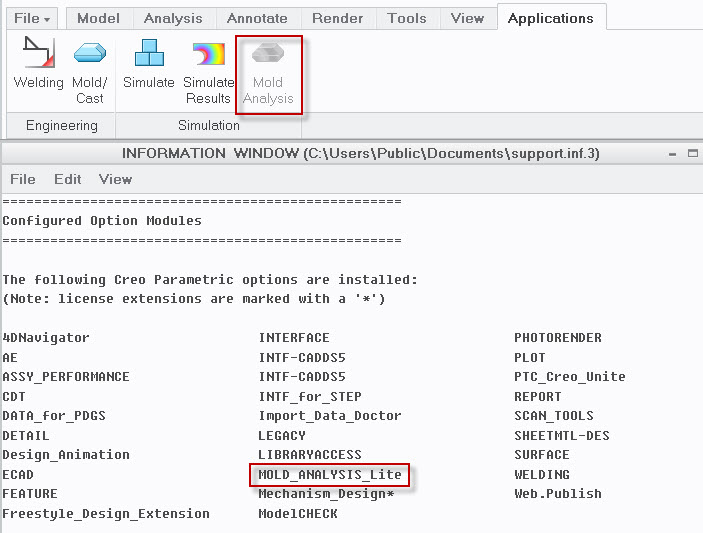Select the FEATURE entry
Screen dimensions: 703x533
click(x=30, y=494)
